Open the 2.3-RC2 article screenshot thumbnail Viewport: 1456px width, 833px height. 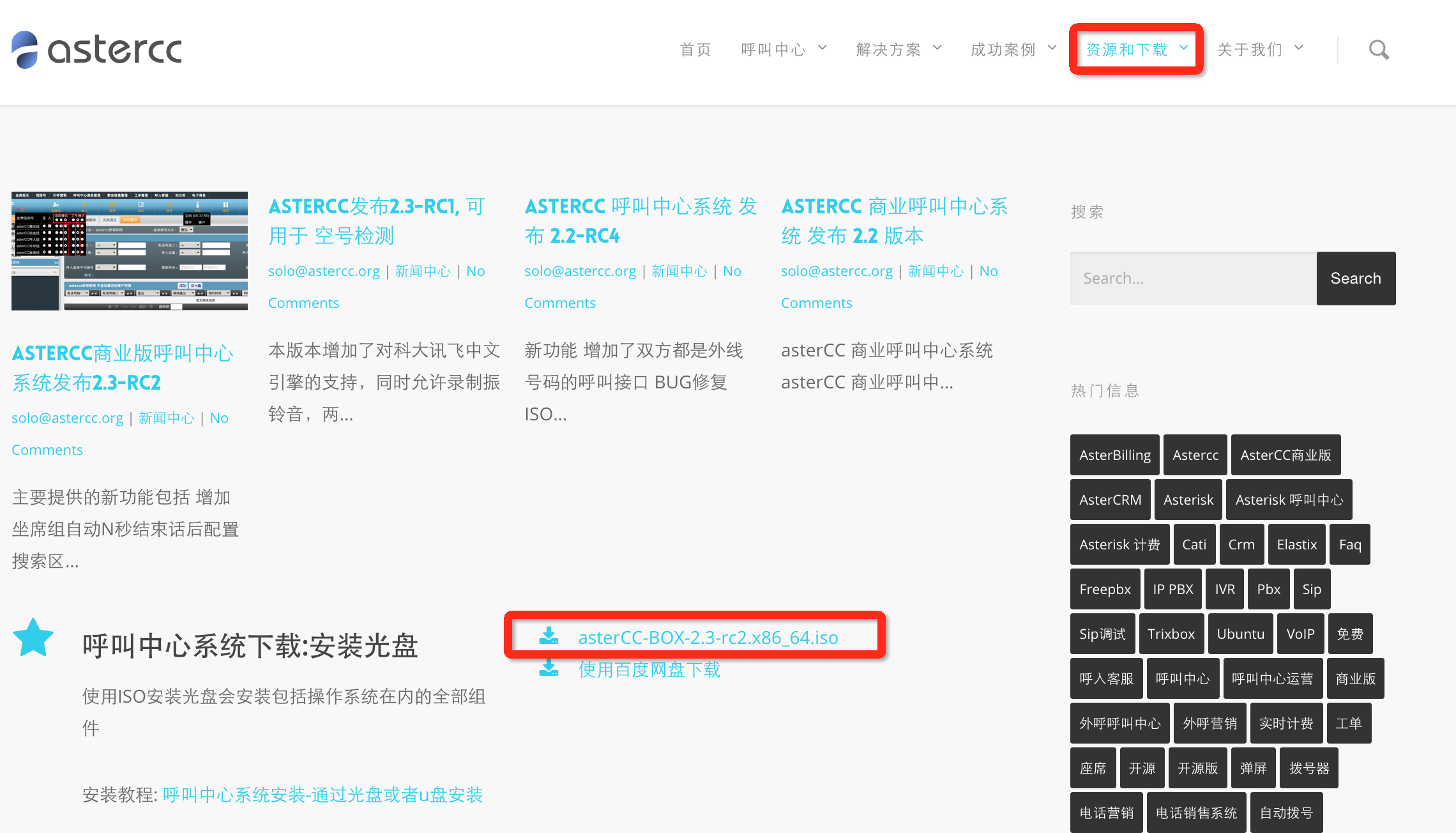point(130,251)
